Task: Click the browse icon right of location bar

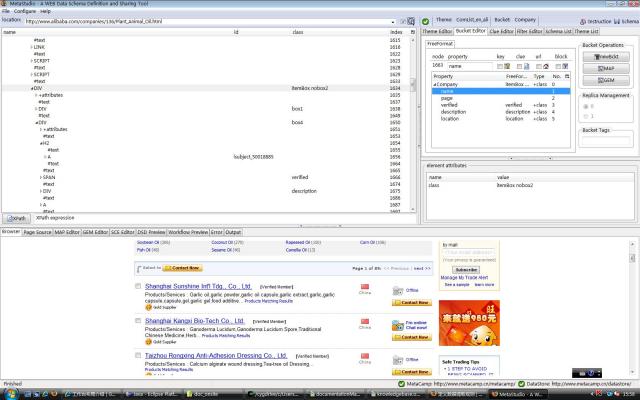Action: pos(411,21)
